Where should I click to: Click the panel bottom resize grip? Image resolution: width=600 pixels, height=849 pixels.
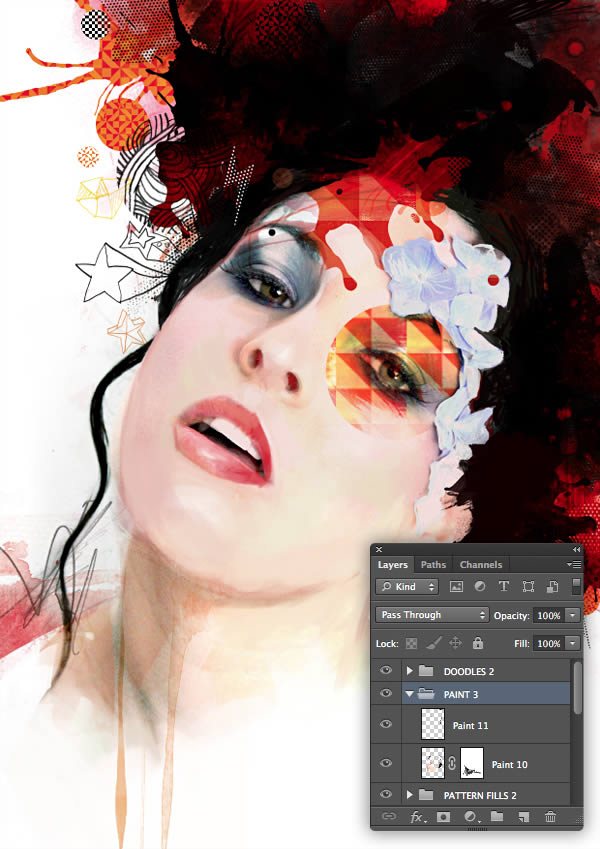[x=477, y=828]
